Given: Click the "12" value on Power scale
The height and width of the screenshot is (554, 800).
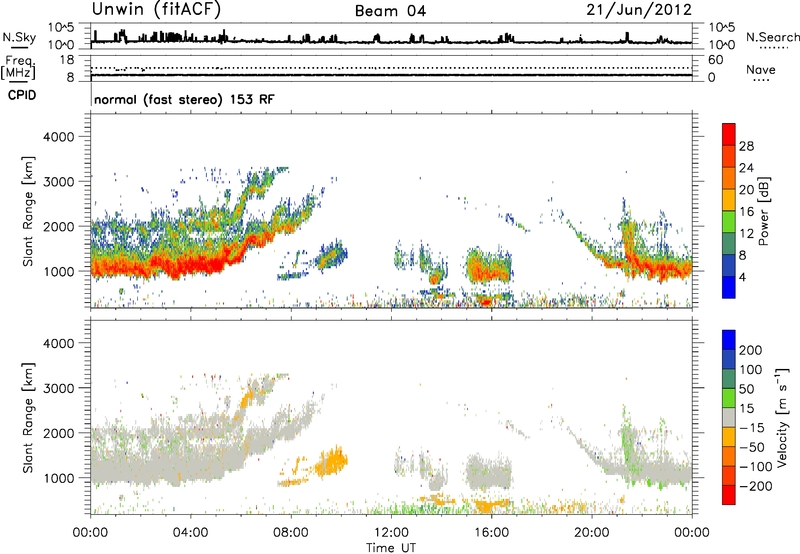Looking at the screenshot, I should click(746, 234).
